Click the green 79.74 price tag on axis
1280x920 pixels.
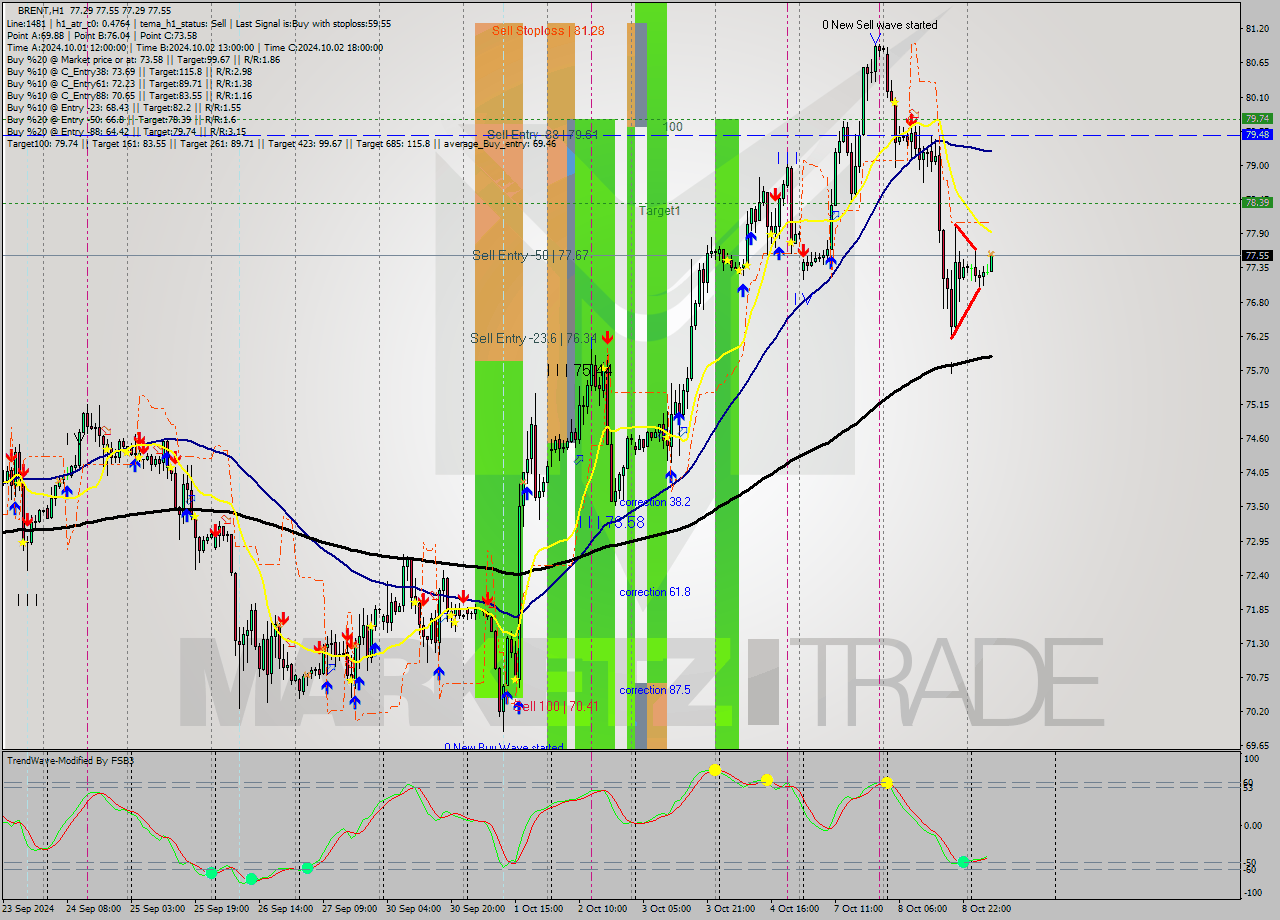[x=1257, y=118]
